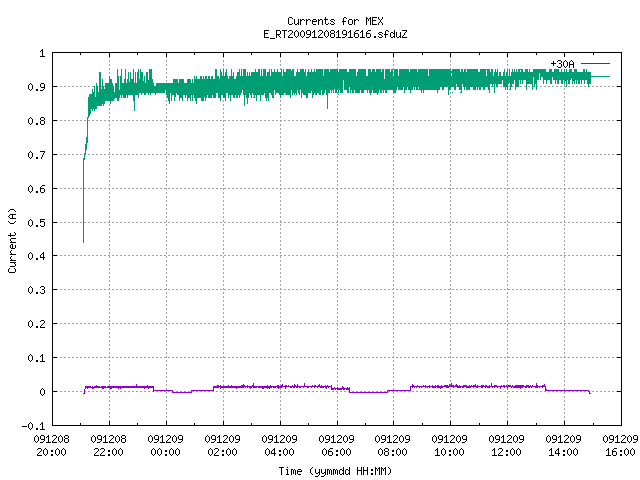Click the y-axis tick label '0.2'
640x480 pixels.
tap(36, 324)
